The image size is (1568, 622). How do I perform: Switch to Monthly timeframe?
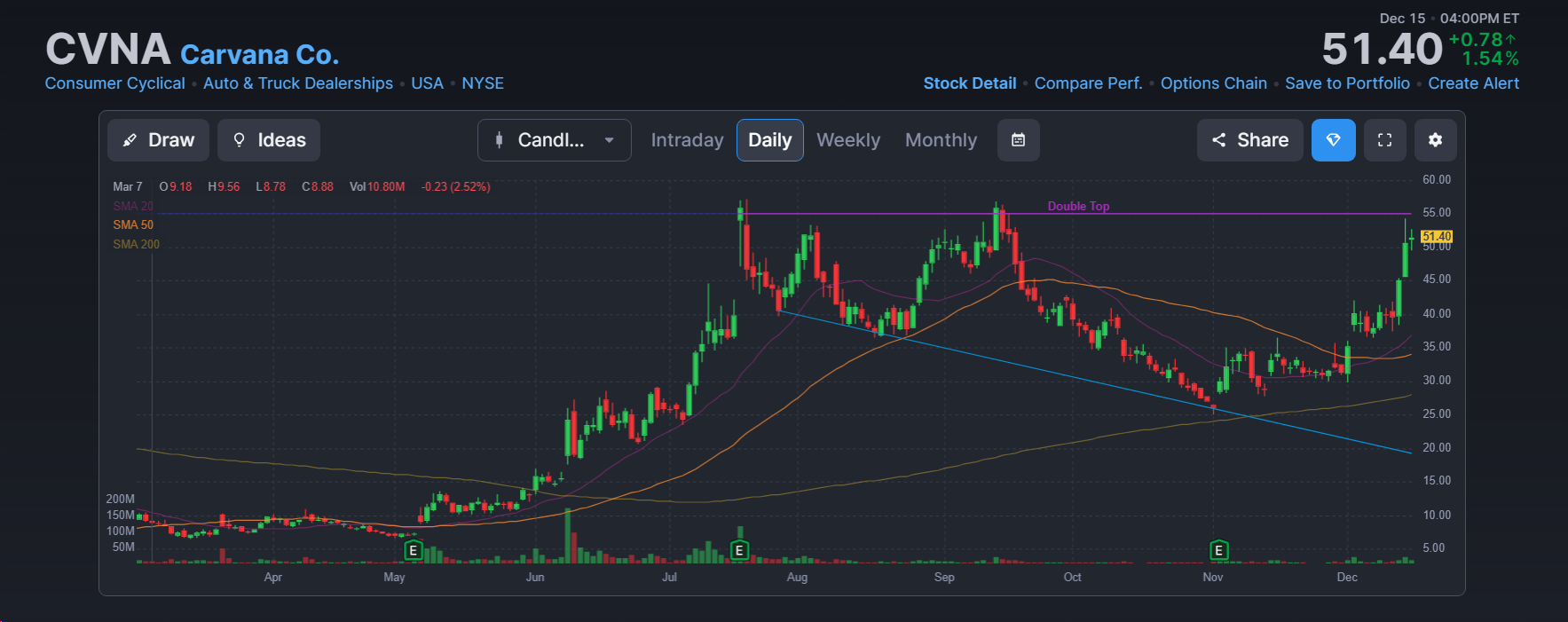tap(941, 140)
